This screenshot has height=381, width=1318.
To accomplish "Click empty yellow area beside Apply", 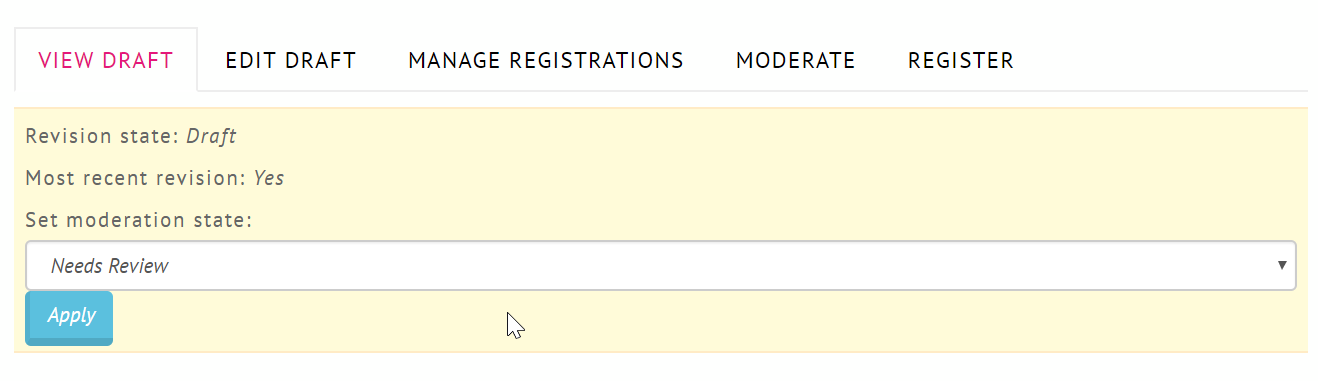I will click(700, 320).
